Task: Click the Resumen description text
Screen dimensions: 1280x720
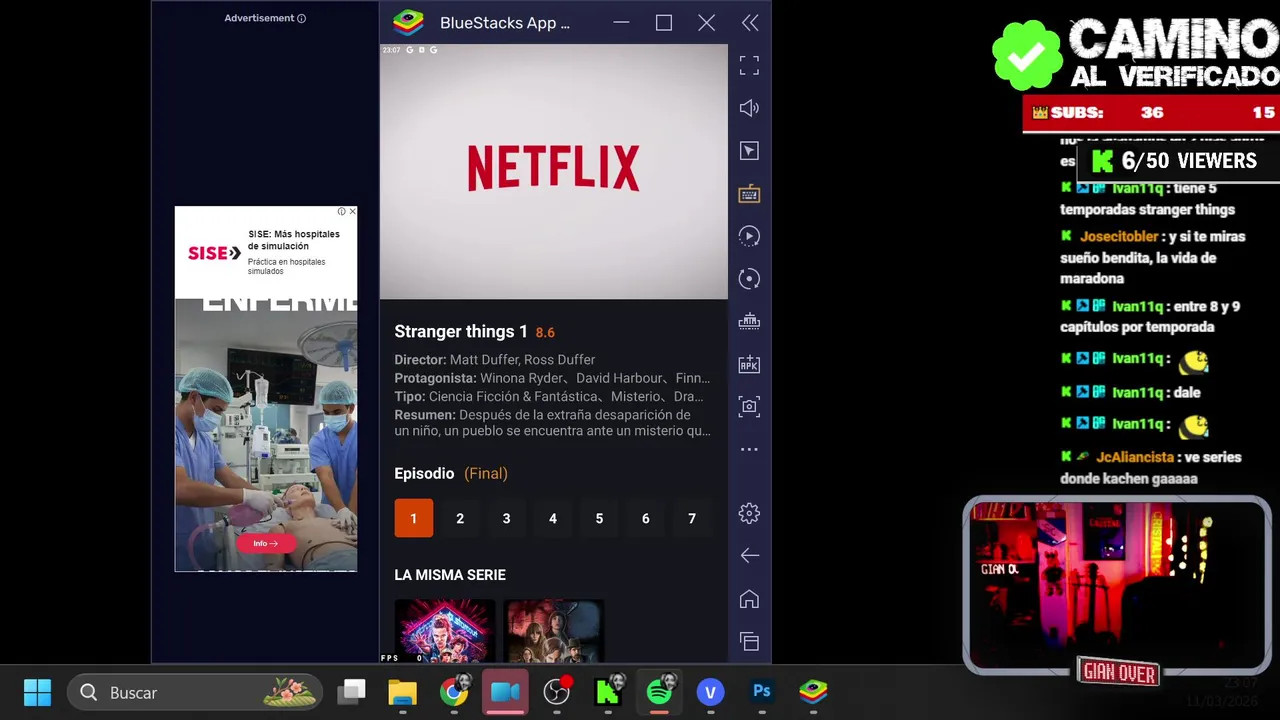Action: click(x=552, y=423)
